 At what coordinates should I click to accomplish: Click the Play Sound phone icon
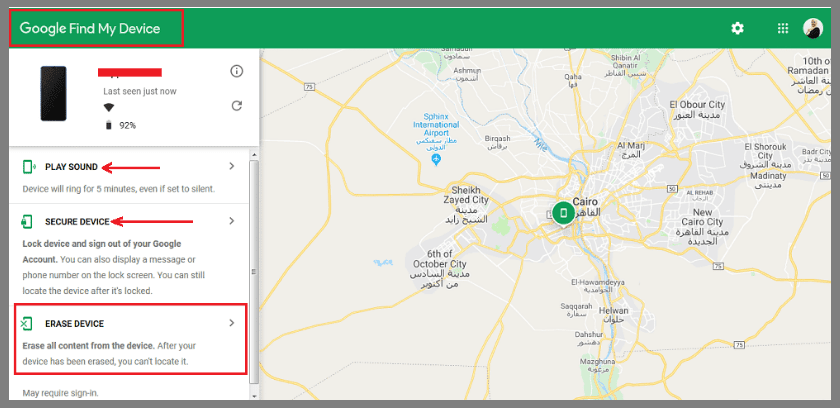click(29, 167)
